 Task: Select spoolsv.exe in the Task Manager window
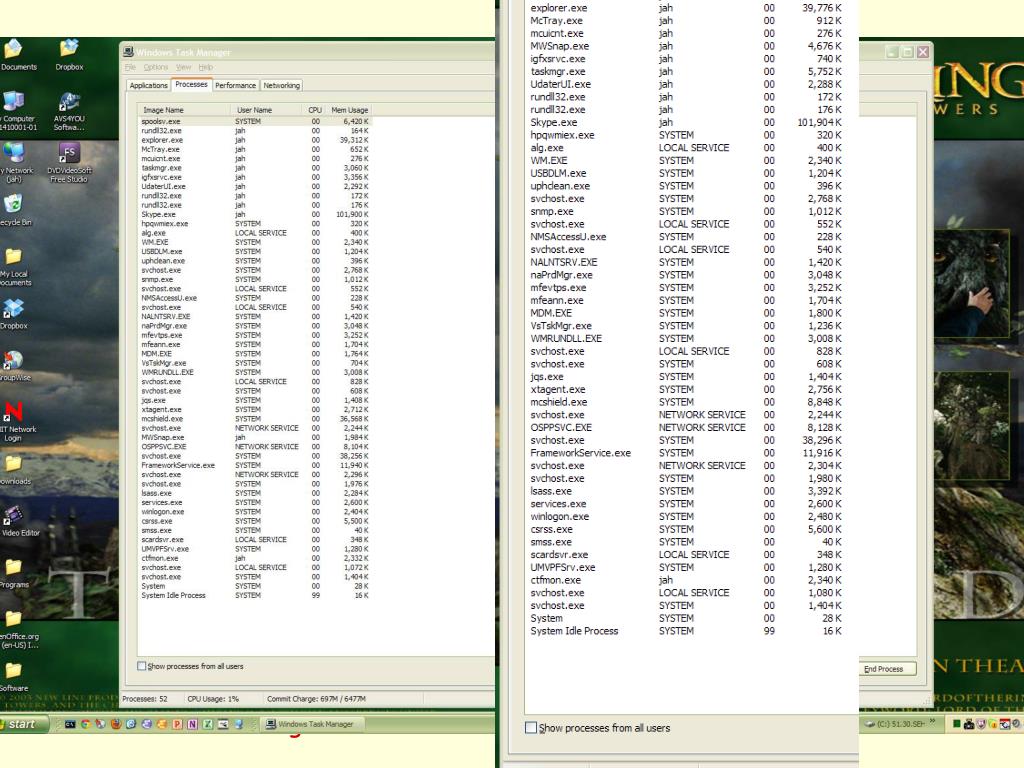pyautogui.click(x=255, y=121)
